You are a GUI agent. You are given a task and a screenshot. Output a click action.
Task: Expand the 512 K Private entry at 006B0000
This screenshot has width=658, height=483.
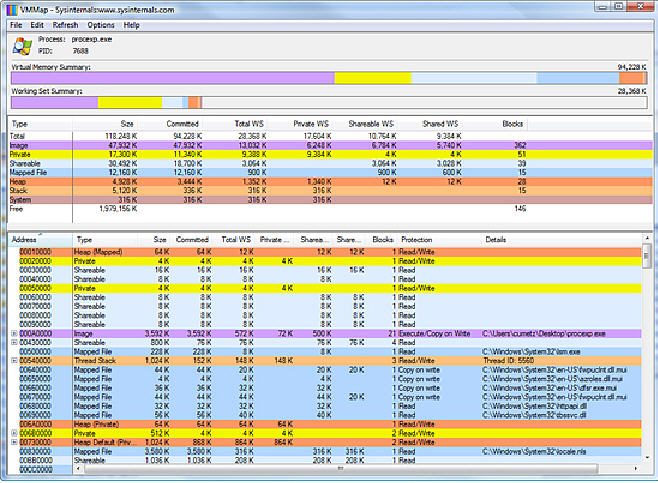coord(13,434)
